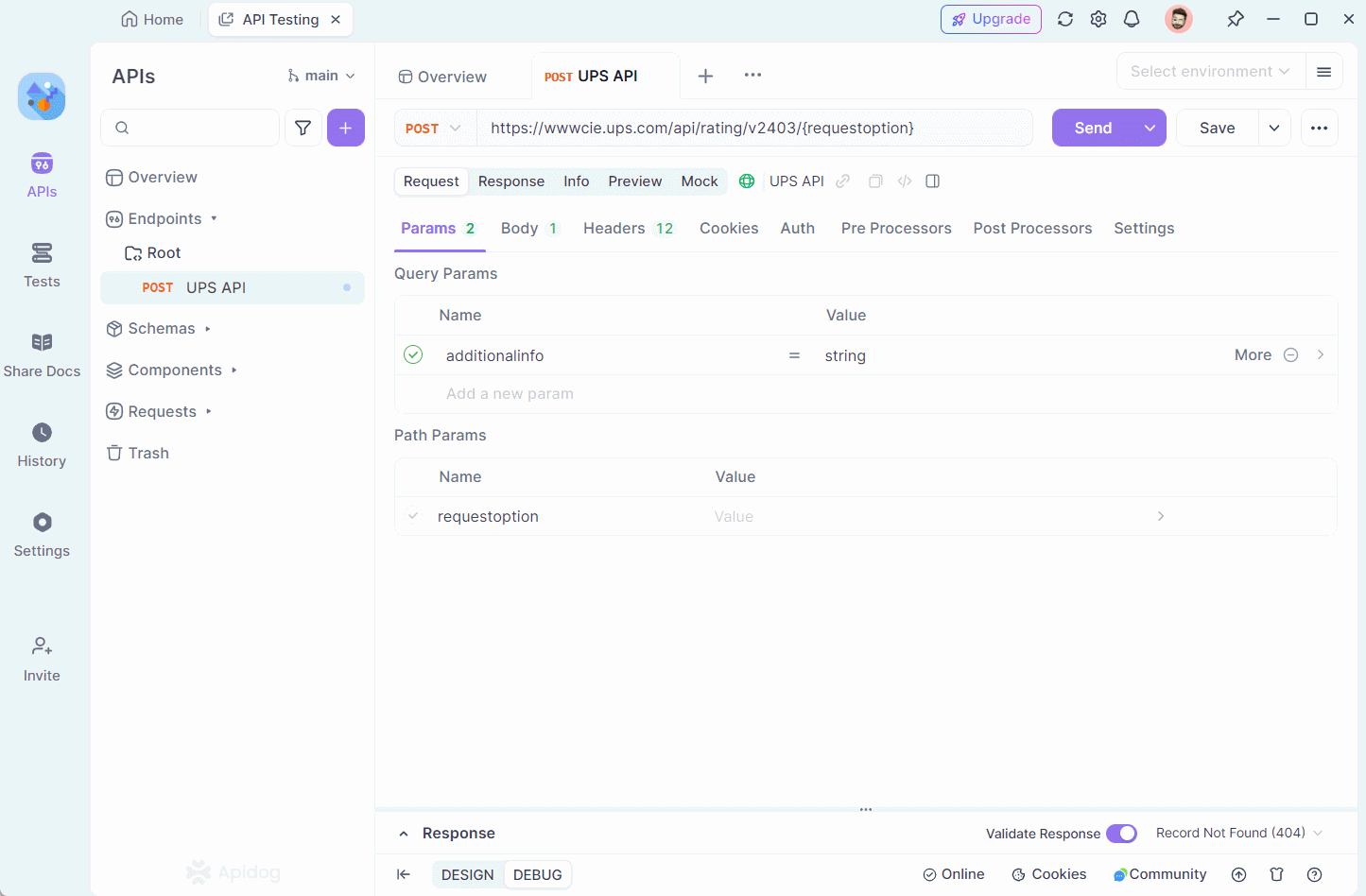Screen dimensions: 1366x896
Task: Switch to DESIGN mode
Action: coord(468,874)
